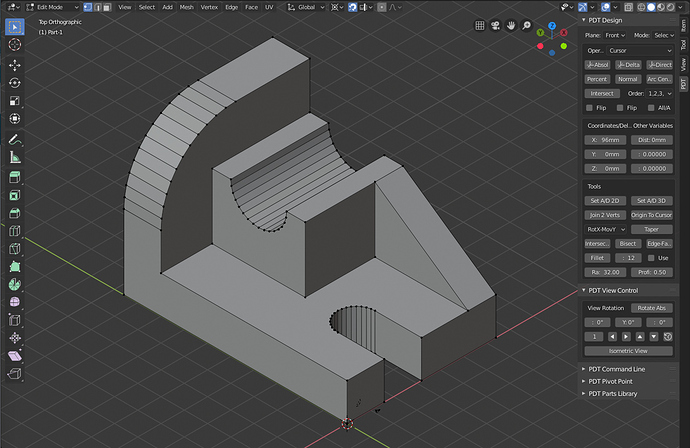The width and height of the screenshot is (690, 448).
Task: Click the reset view rotation icon
Action: (x=668, y=337)
